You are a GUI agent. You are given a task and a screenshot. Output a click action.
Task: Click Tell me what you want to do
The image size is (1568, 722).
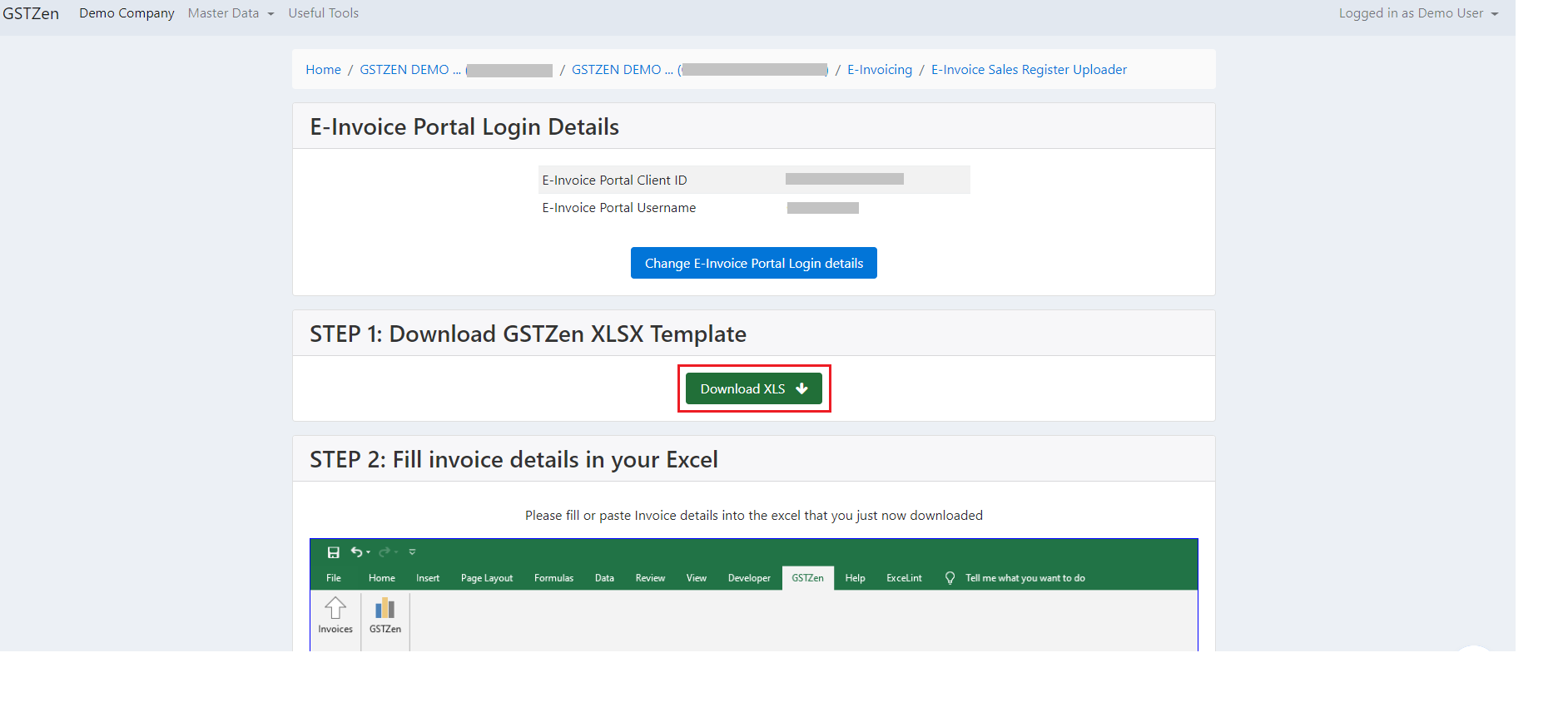click(x=1025, y=578)
